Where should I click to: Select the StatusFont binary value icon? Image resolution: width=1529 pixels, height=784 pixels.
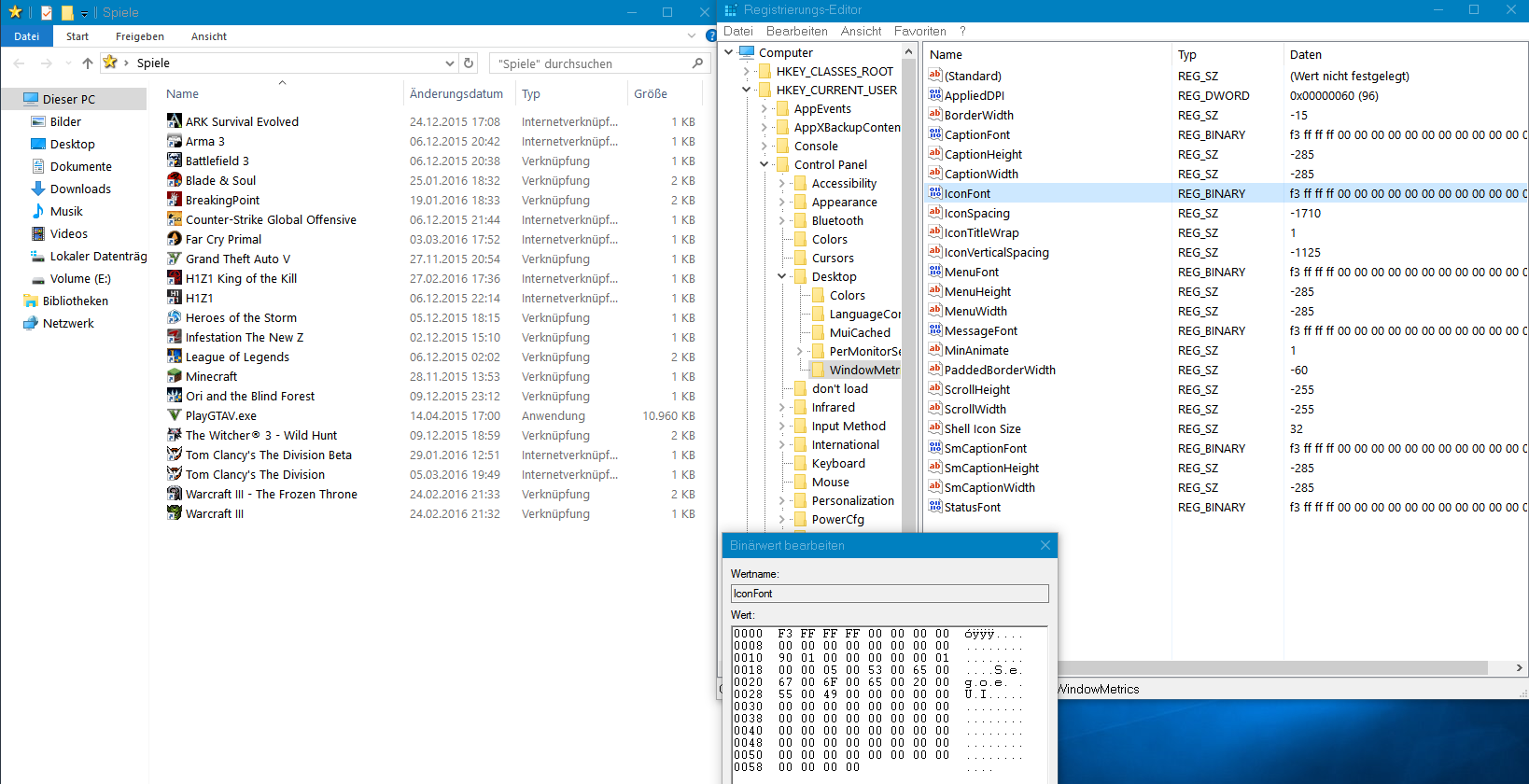pyautogui.click(x=935, y=506)
